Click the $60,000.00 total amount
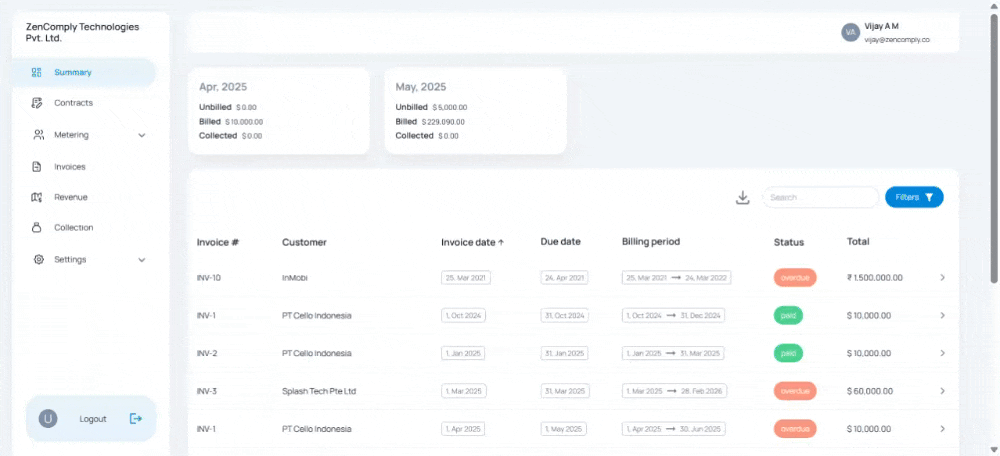The image size is (1000, 456). pyautogui.click(x=869, y=391)
